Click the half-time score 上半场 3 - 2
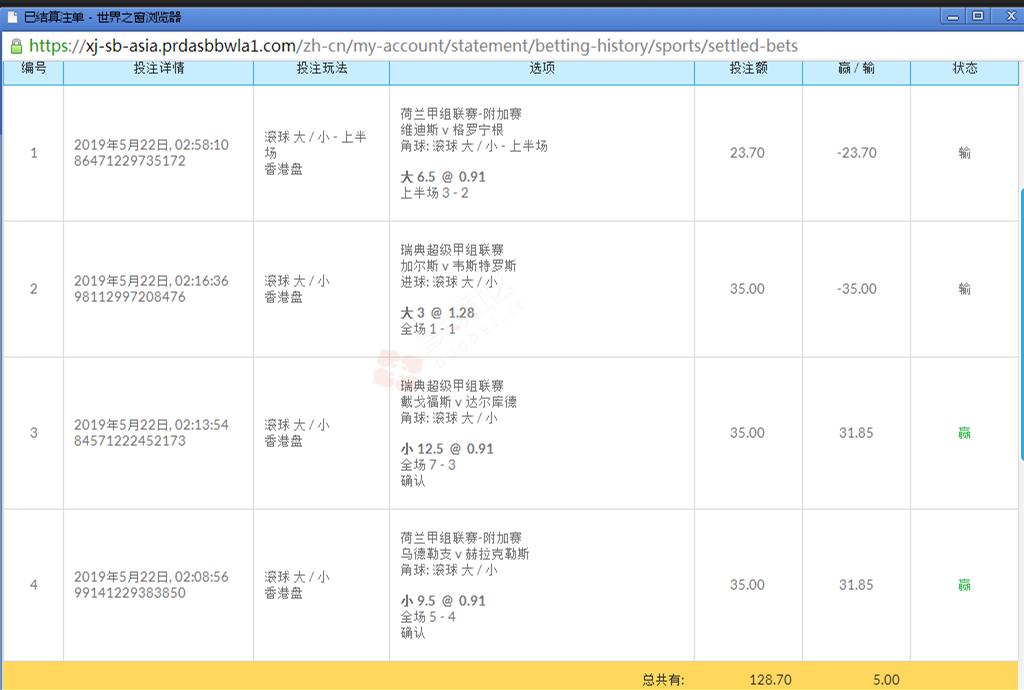Viewport: 1024px width, 690px height. coord(434,193)
